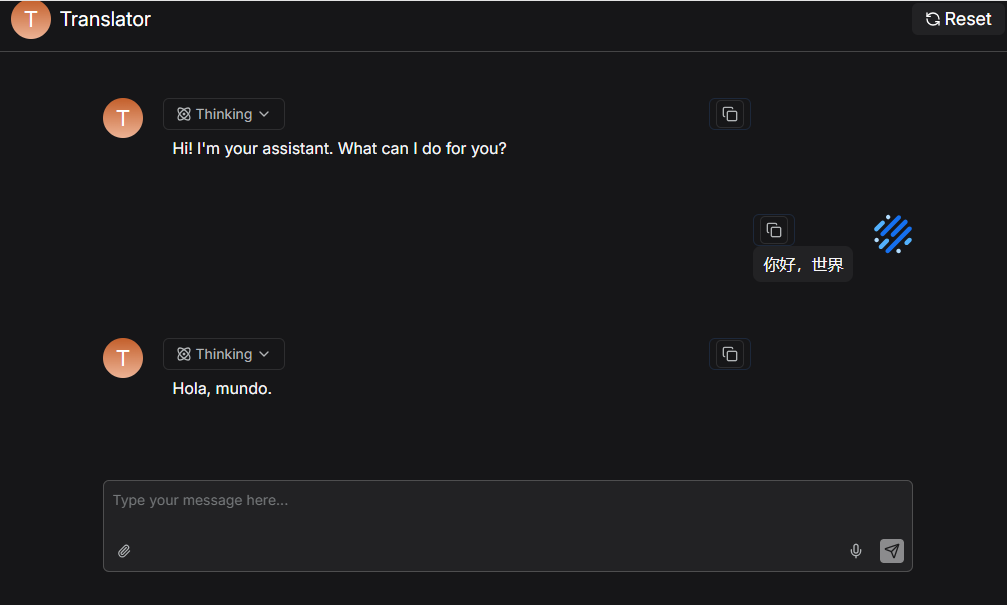Screen dimensions: 1007x605
Task: Click the "Hola, mundo." response text
Action: coord(222,388)
